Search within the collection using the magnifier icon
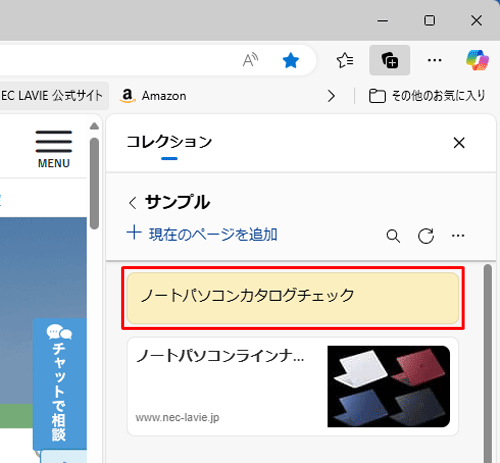500x463 pixels. [x=393, y=236]
